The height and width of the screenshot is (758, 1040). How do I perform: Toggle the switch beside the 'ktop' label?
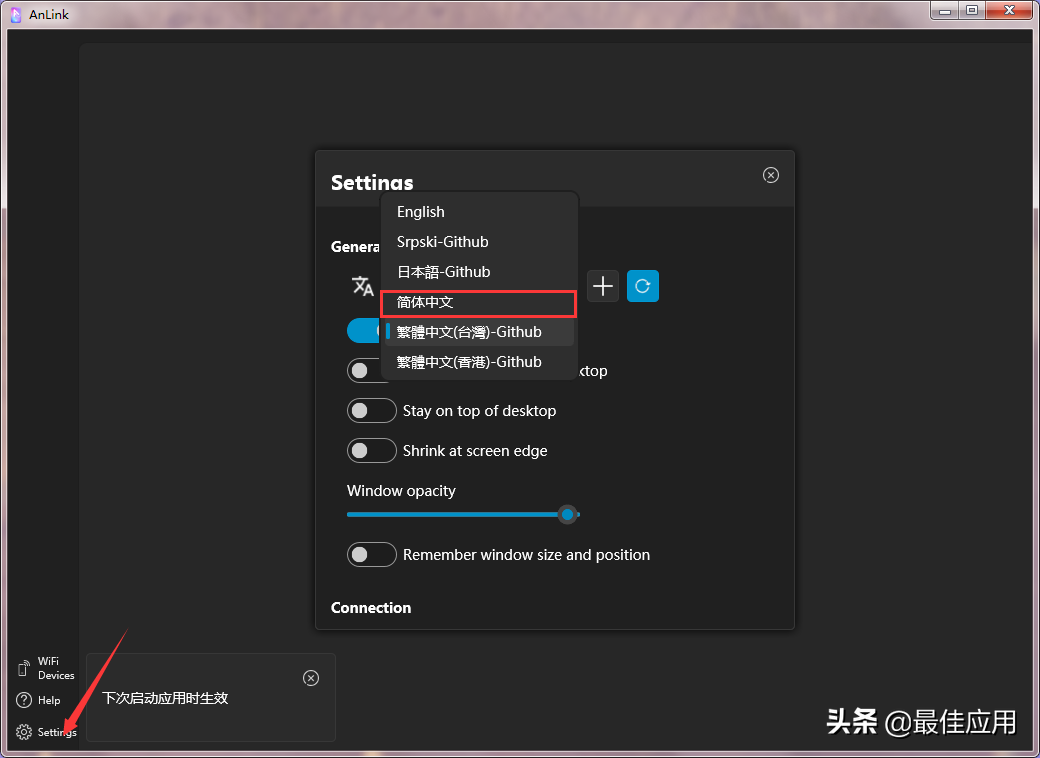coord(364,370)
